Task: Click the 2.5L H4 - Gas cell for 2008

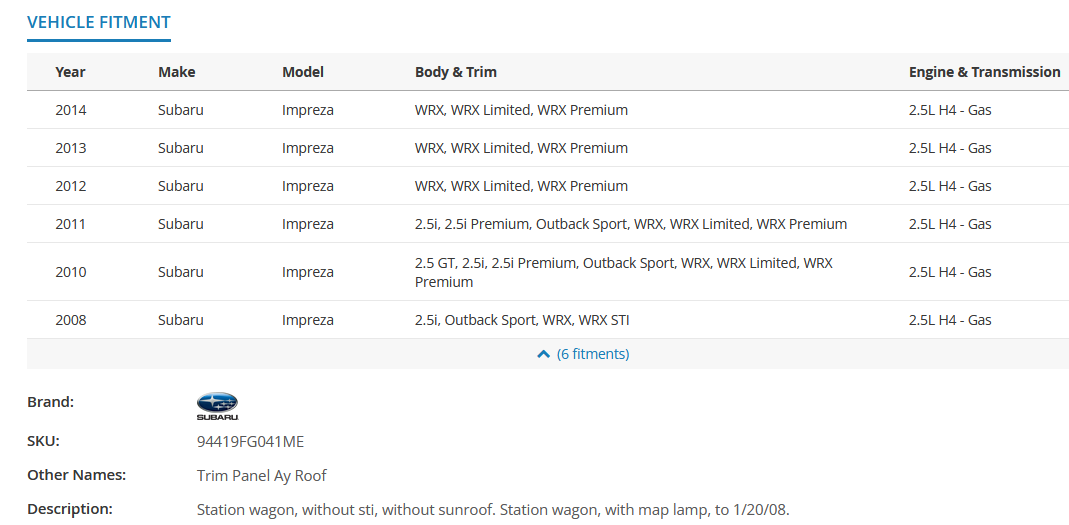Action: coord(950,320)
